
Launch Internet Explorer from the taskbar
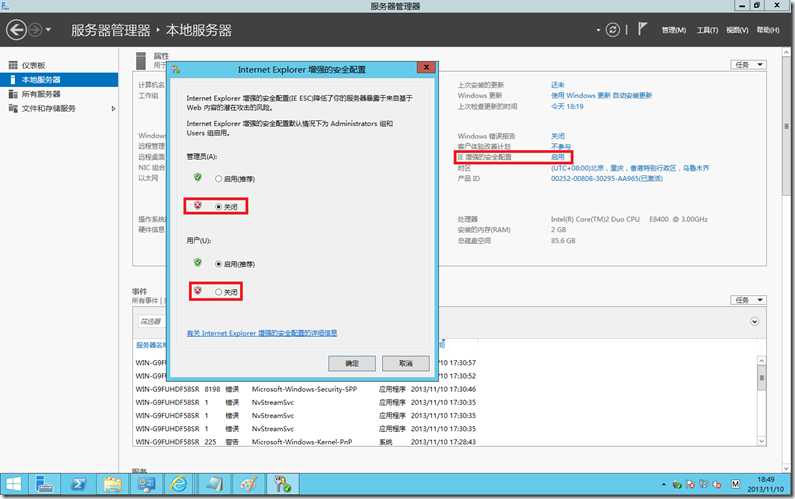[178, 485]
